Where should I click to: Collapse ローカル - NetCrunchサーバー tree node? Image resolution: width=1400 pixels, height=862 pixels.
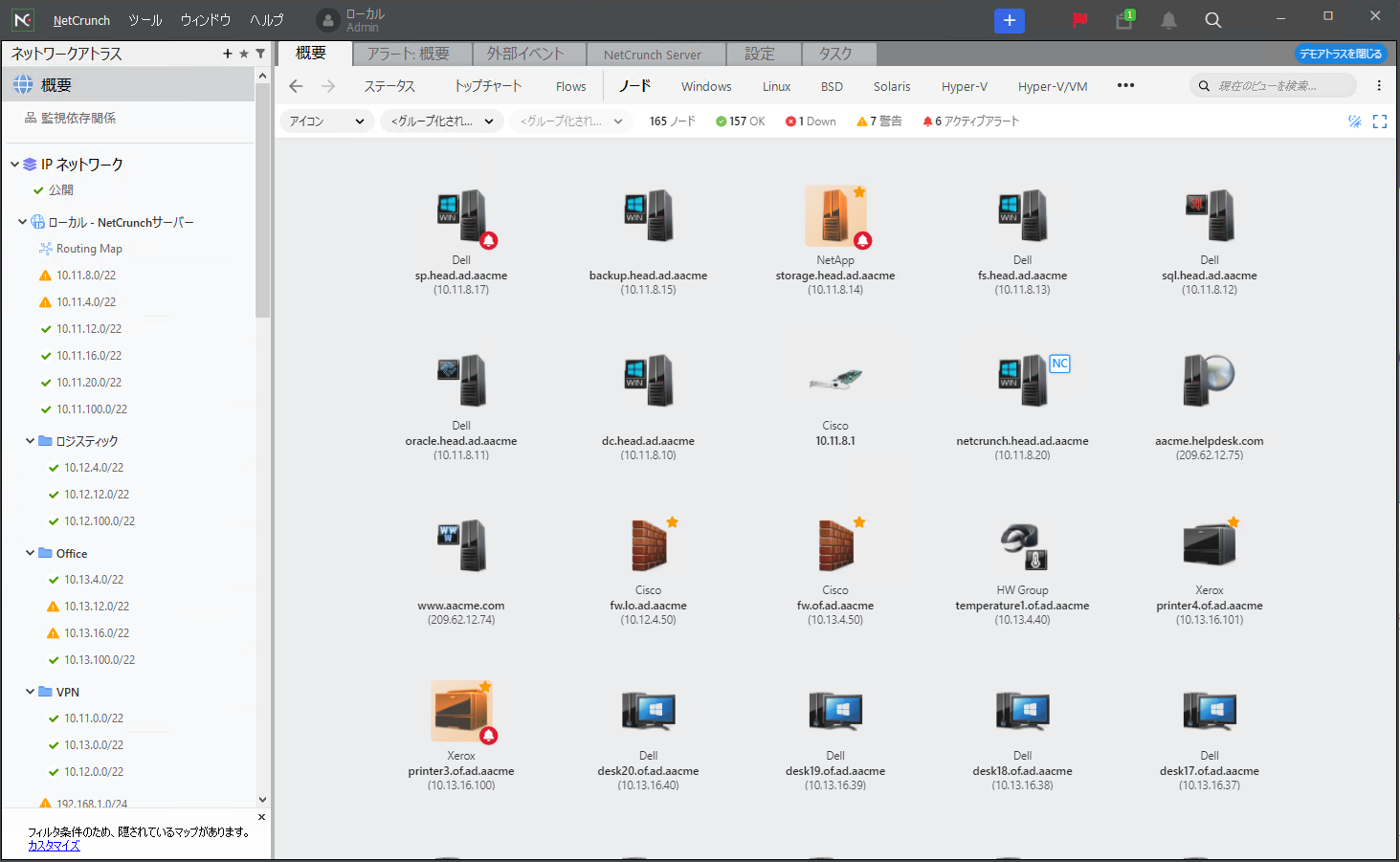[23, 222]
